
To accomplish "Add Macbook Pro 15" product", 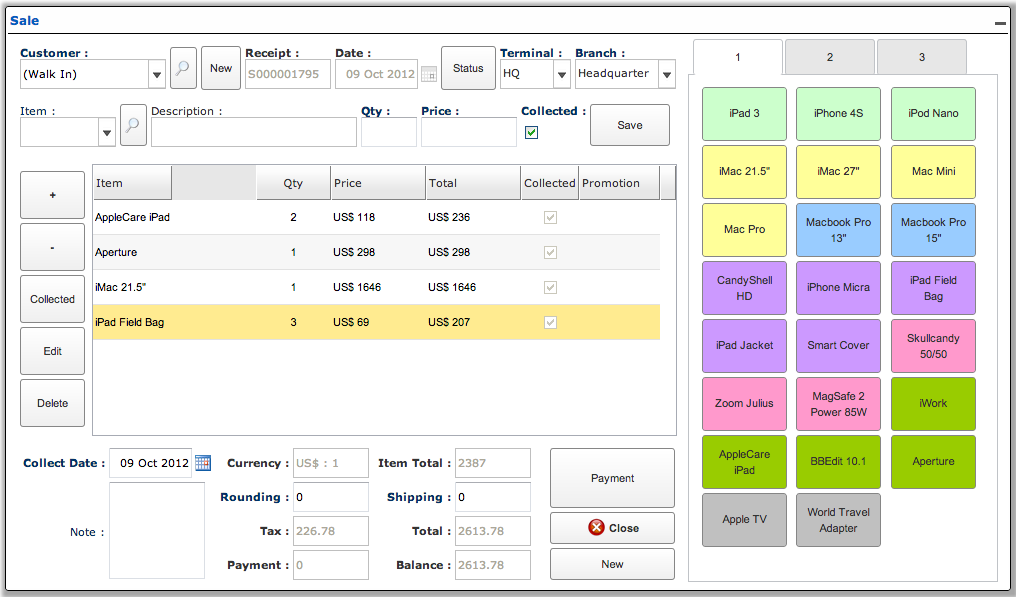I will [933, 229].
